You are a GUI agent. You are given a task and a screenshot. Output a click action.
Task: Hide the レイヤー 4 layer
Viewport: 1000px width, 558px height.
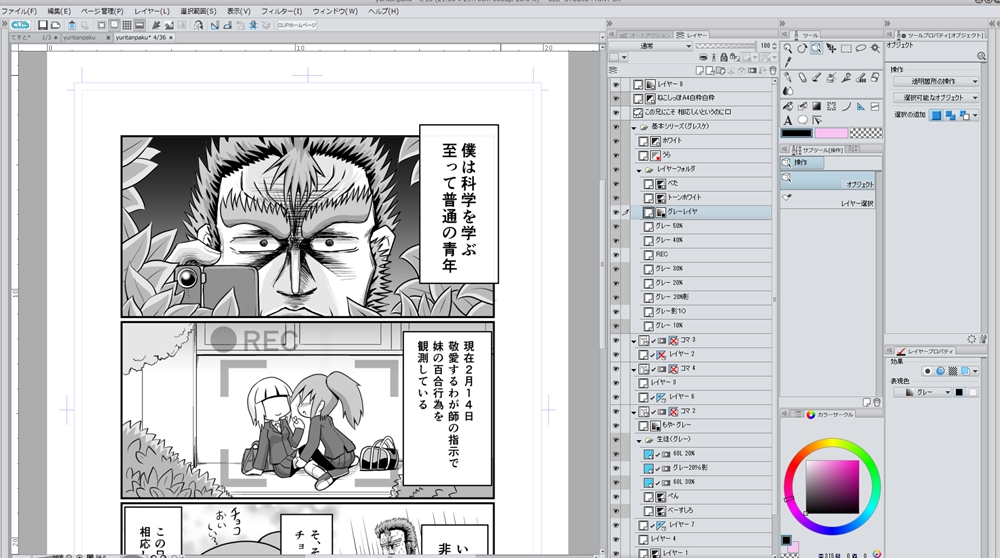[x=616, y=539]
